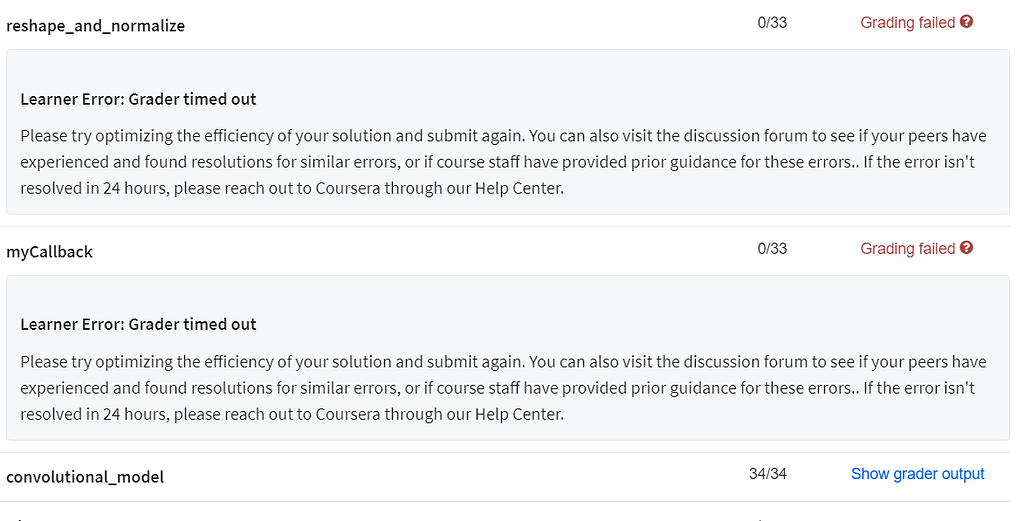This screenshot has height=521, width=1024.
Task: Click Grading failed status for reshape_and_normalize
Action: pyautogui.click(x=907, y=23)
